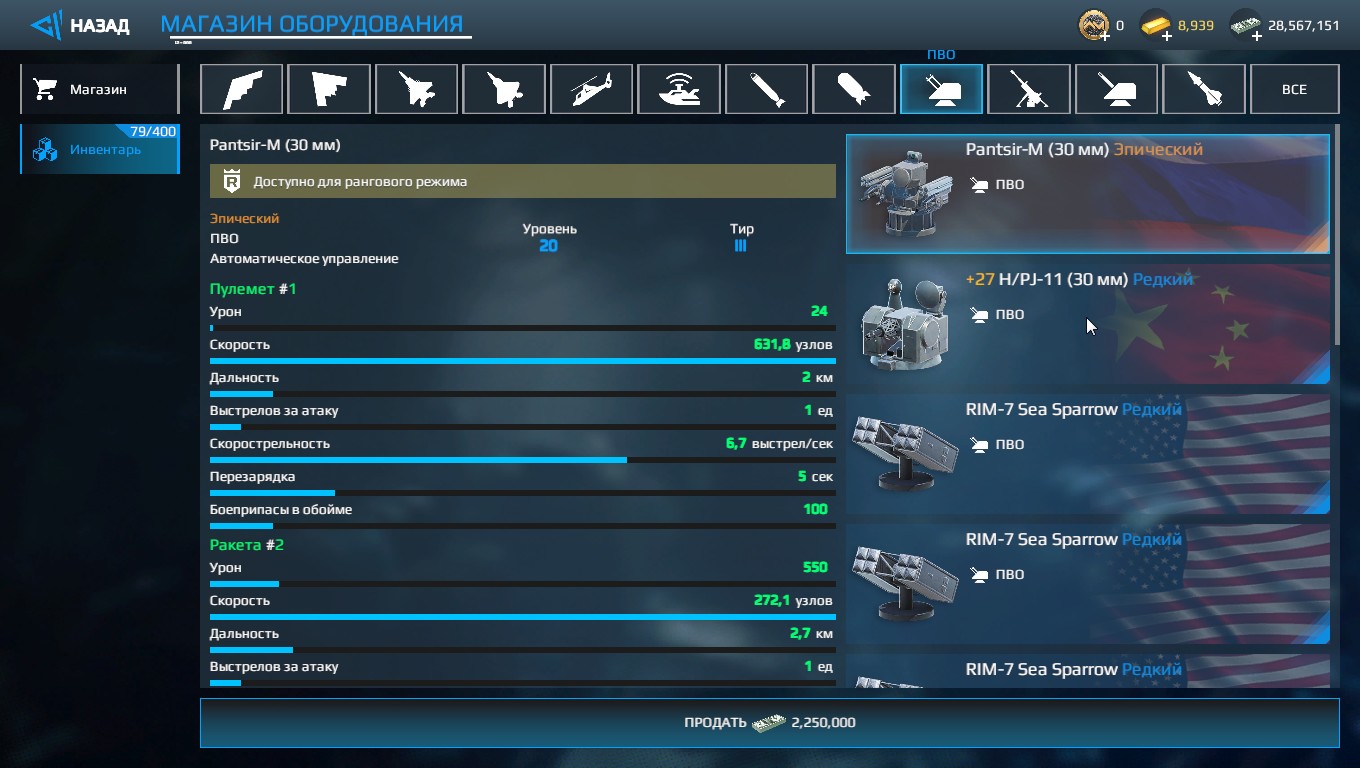
Task: Click the inventory list scrollbar
Action: coord(1336,240)
